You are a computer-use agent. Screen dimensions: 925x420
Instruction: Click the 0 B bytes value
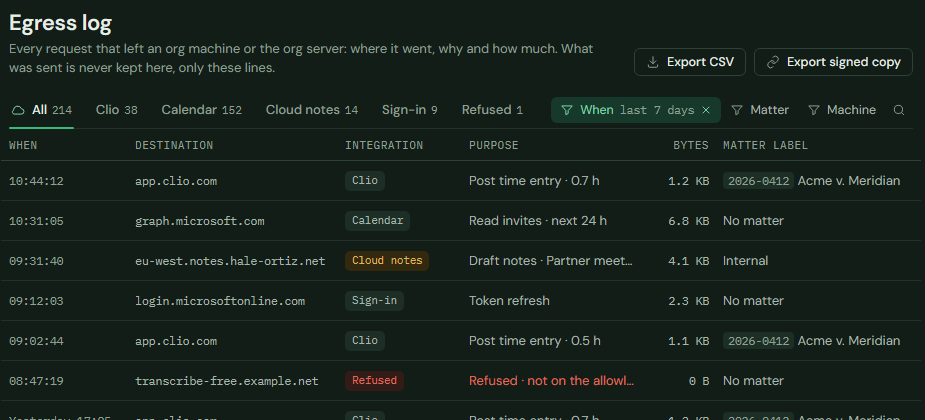698,381
